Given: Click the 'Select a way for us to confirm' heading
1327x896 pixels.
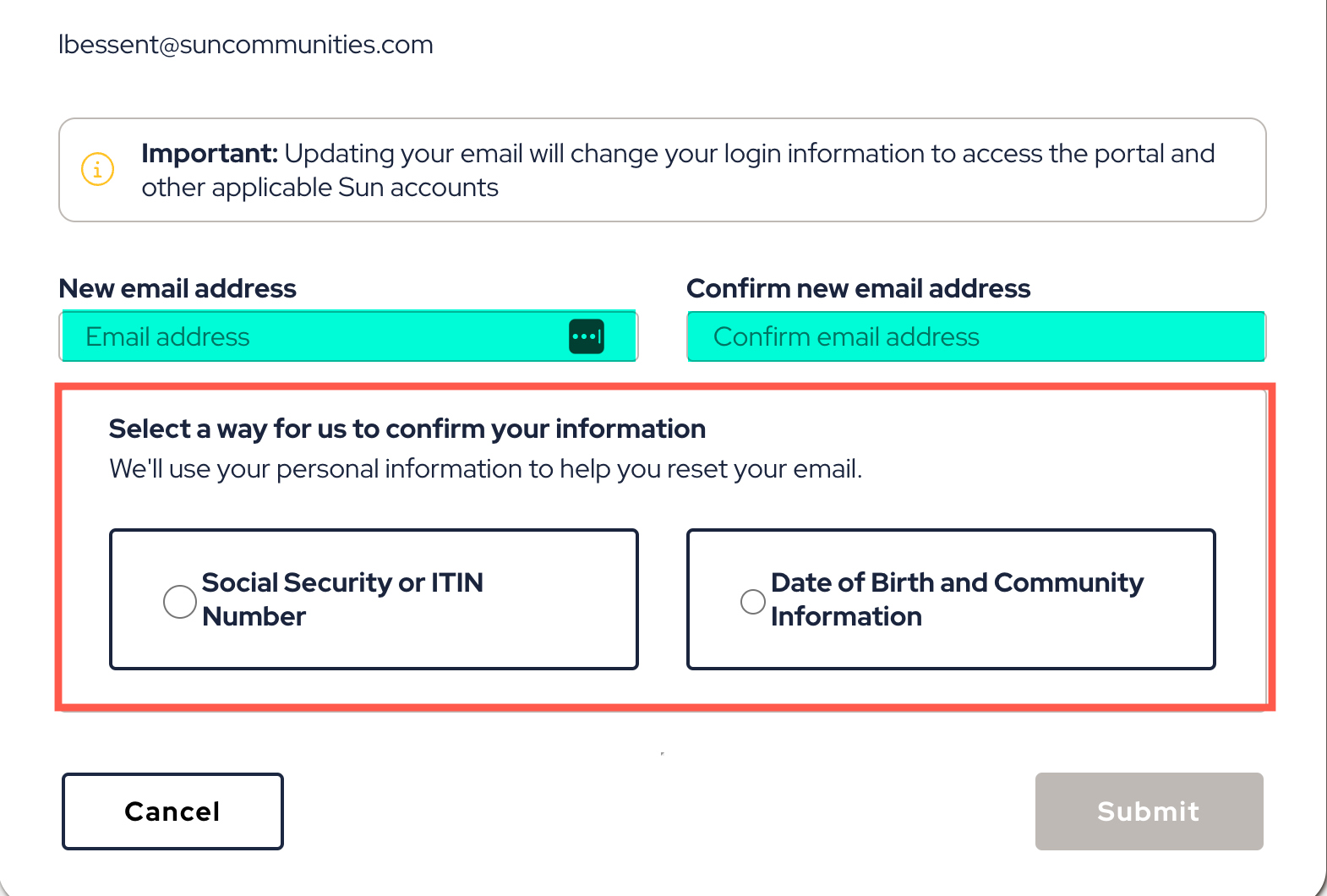Looking at the screenshot, I should coord(407,429).
